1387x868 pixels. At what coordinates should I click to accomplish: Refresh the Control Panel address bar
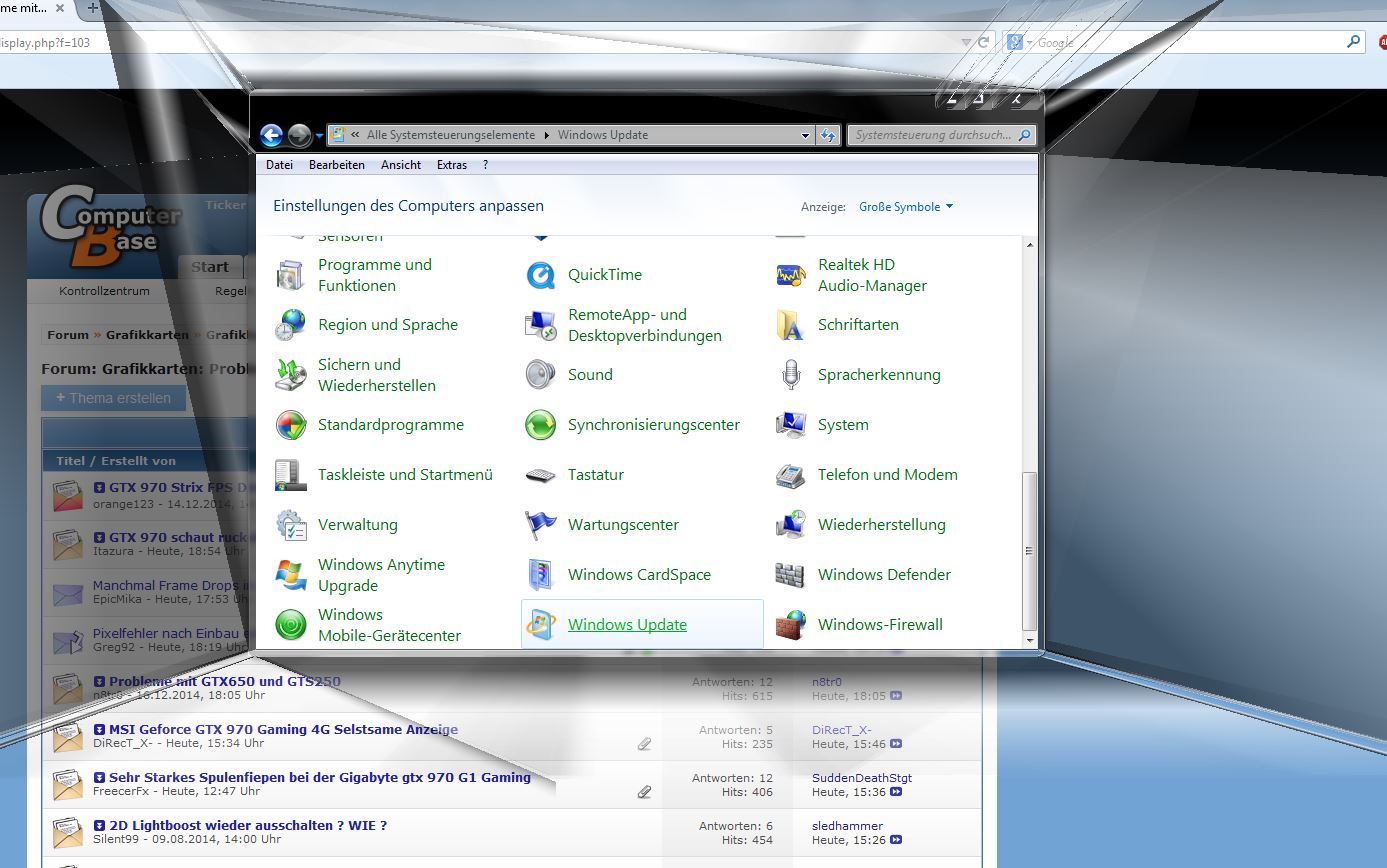click(x=828, y=135)
